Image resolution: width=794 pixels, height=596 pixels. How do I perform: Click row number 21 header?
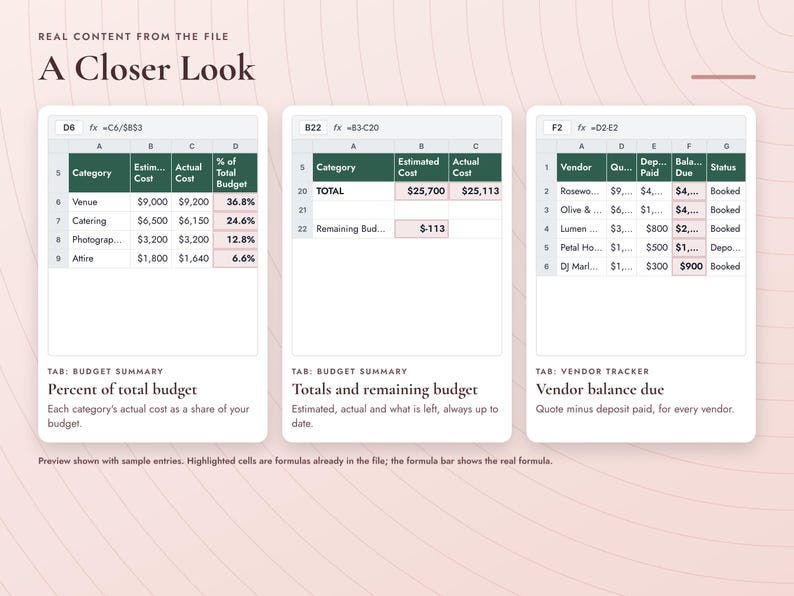pyautogui.click(x=302, y=210)
